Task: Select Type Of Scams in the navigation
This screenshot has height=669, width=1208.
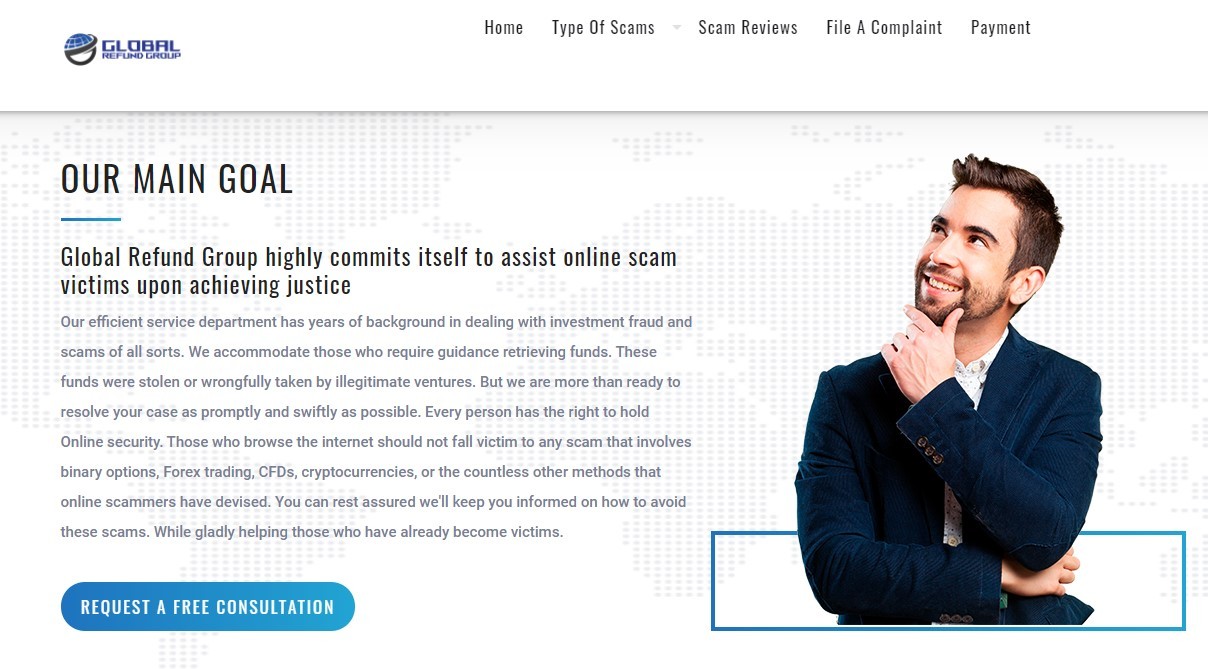Action: tap(603, 28)
